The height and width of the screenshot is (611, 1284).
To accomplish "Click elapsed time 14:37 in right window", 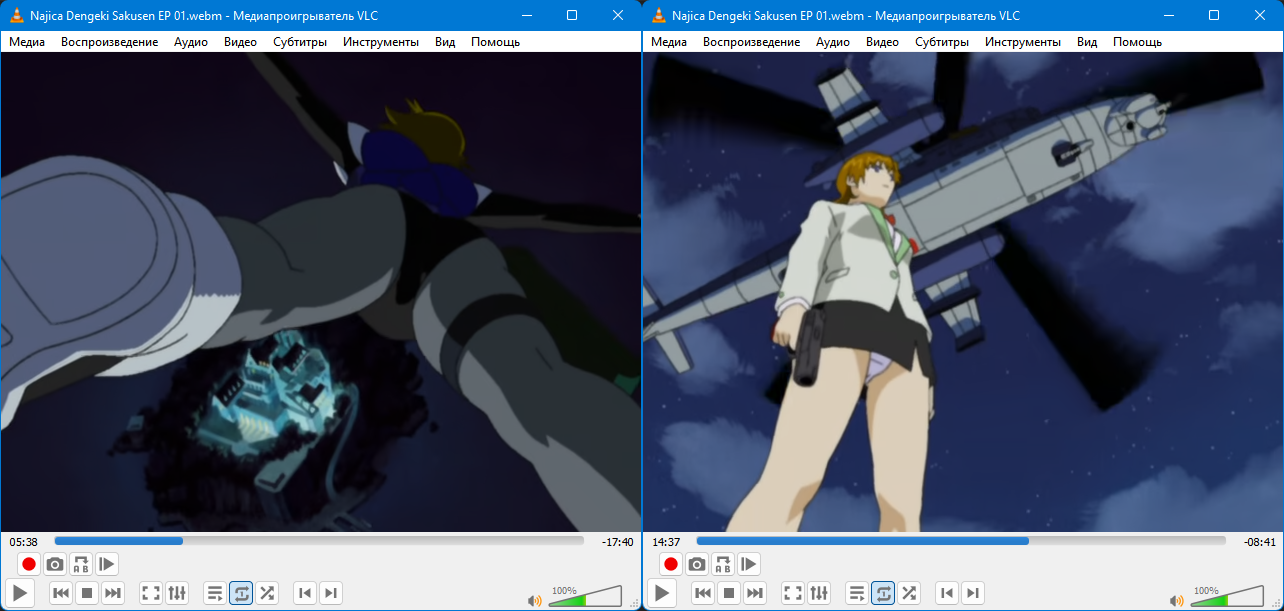I will (666, 542).
